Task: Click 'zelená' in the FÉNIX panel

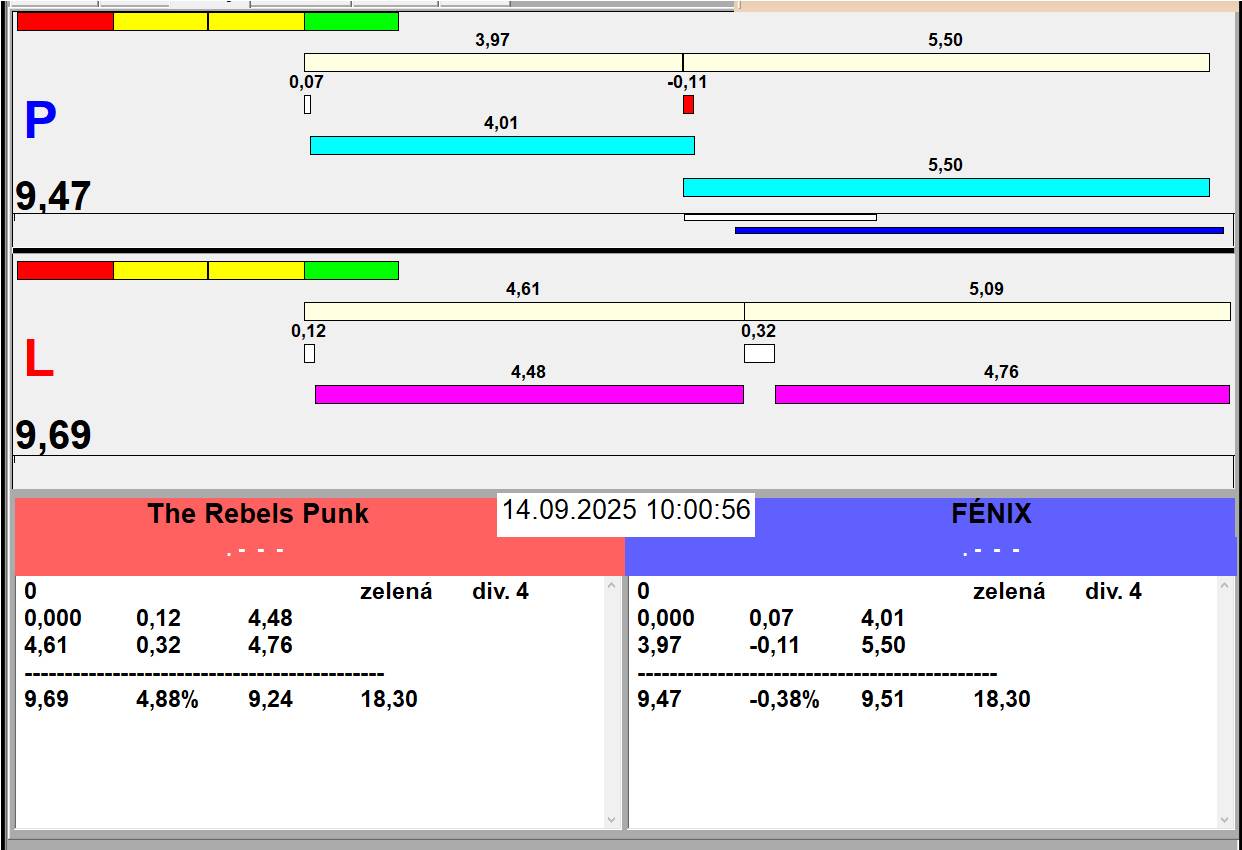Action: pos(1009,592)
